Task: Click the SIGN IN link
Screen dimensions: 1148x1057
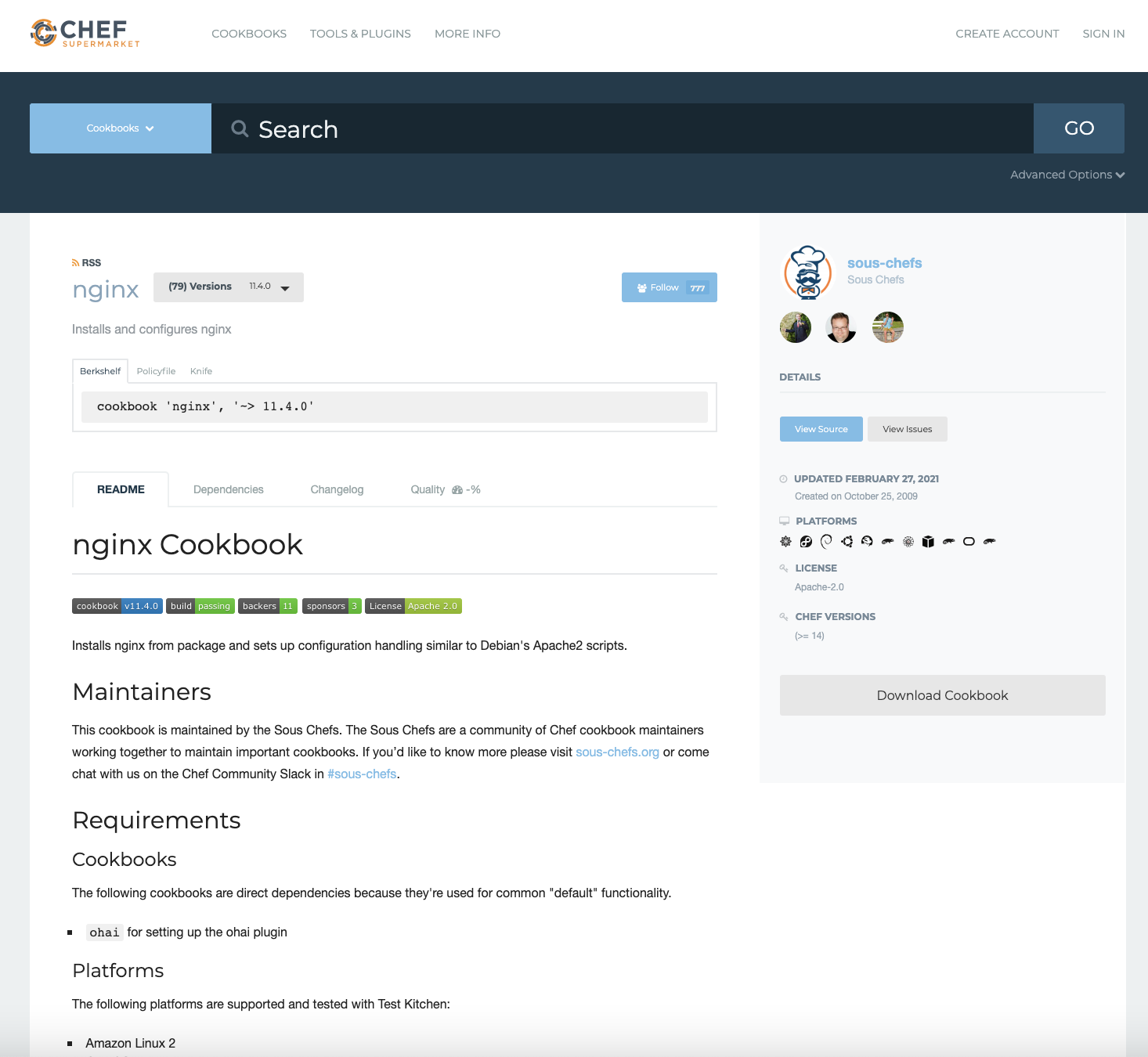Action: click(x=1103, y=34)
